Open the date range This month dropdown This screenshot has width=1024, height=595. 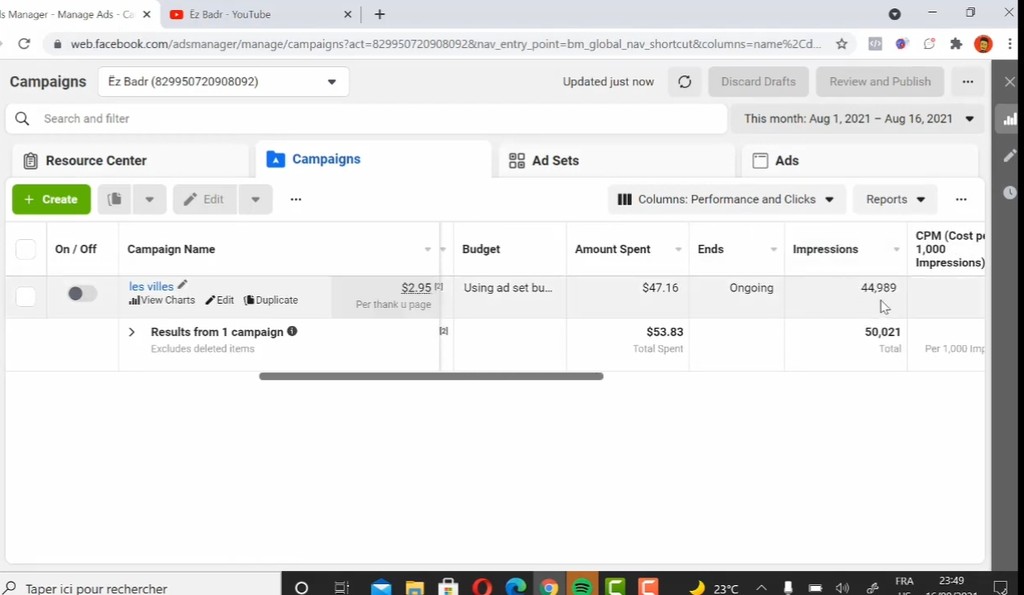(857, 119)
